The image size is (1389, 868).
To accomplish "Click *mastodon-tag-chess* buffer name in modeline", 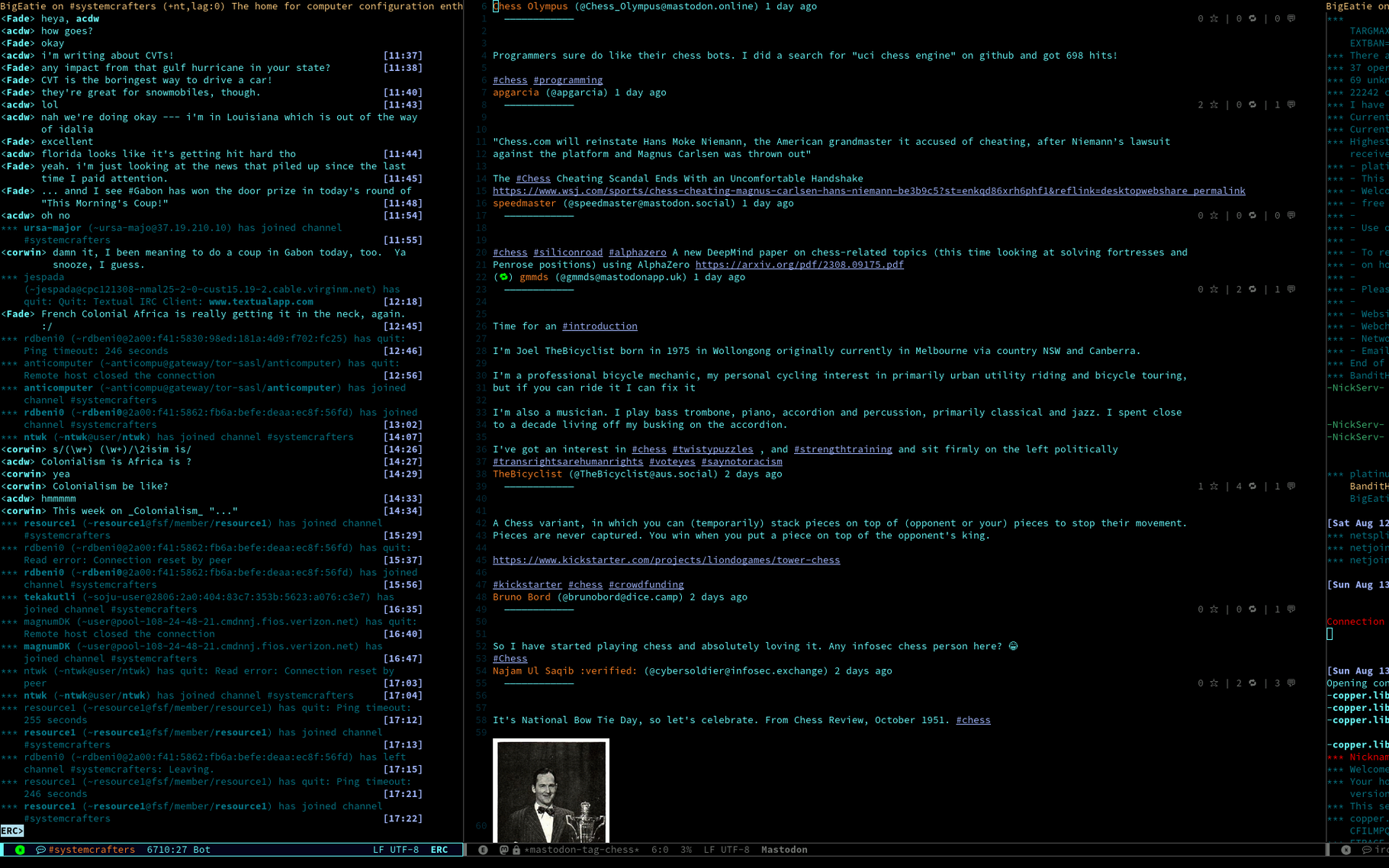I will coord(582,850).
